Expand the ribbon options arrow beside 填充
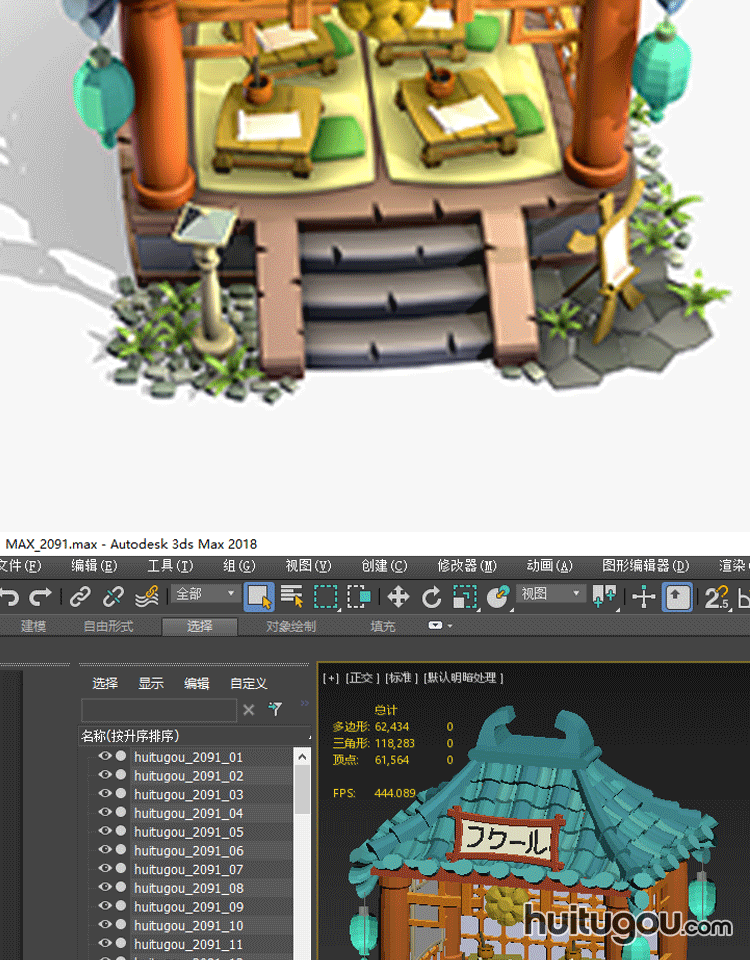The width and height of the screenshot is (750, 960). tap(440, 626)
